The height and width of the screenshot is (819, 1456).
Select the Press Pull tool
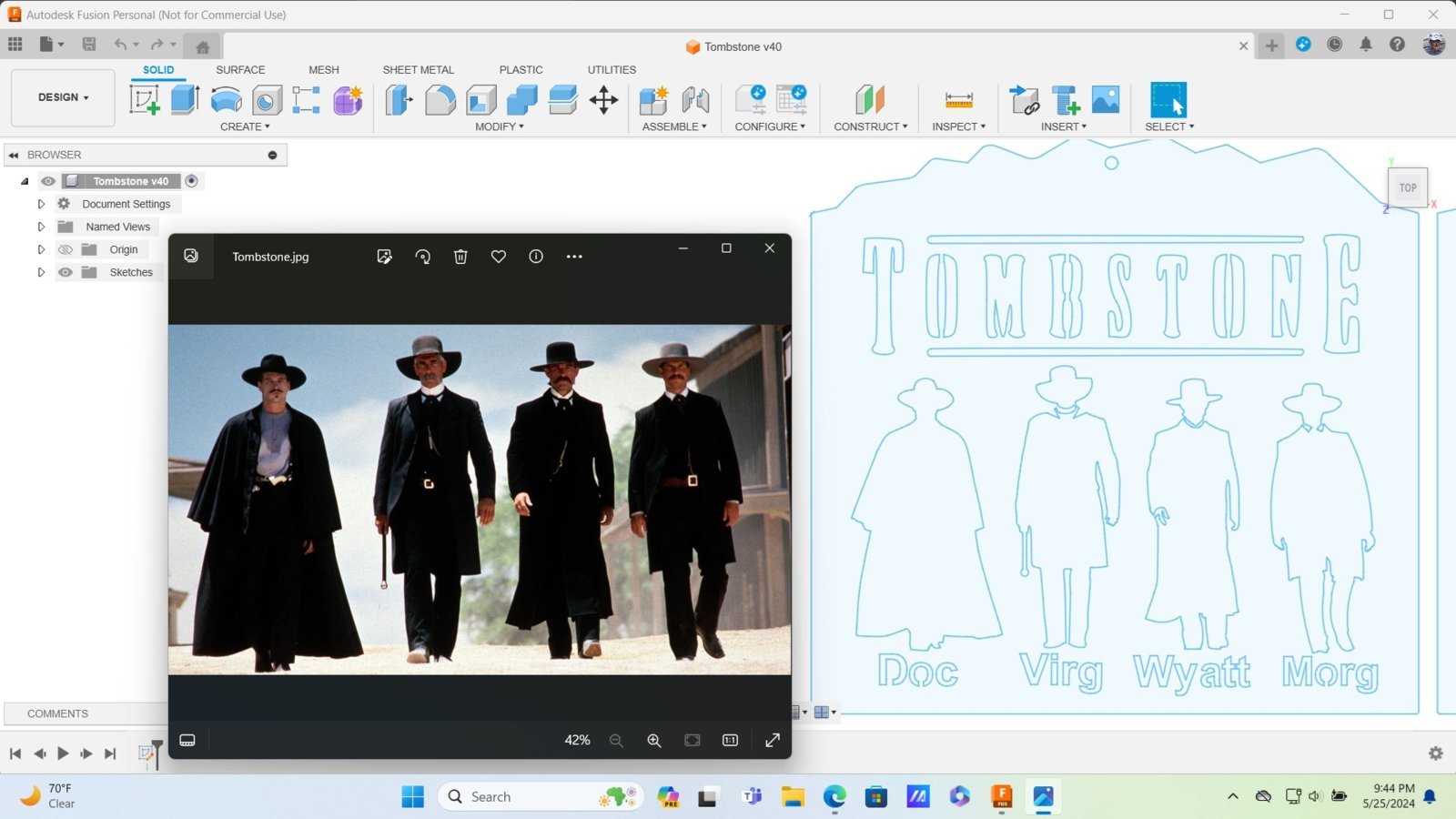click(399, 99)
